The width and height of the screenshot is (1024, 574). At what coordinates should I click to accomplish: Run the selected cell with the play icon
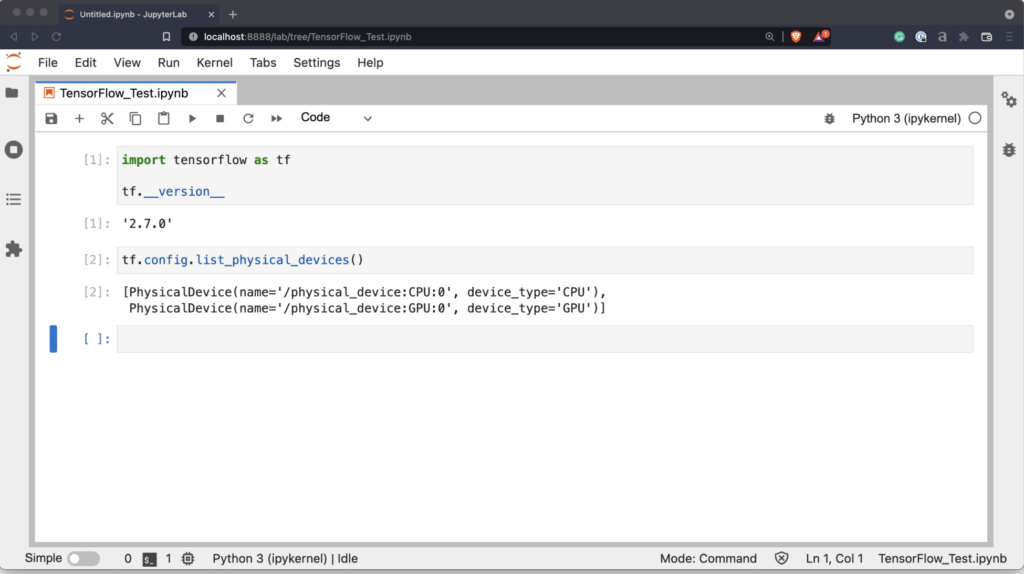pyautogui.click(x=192, y=118)
